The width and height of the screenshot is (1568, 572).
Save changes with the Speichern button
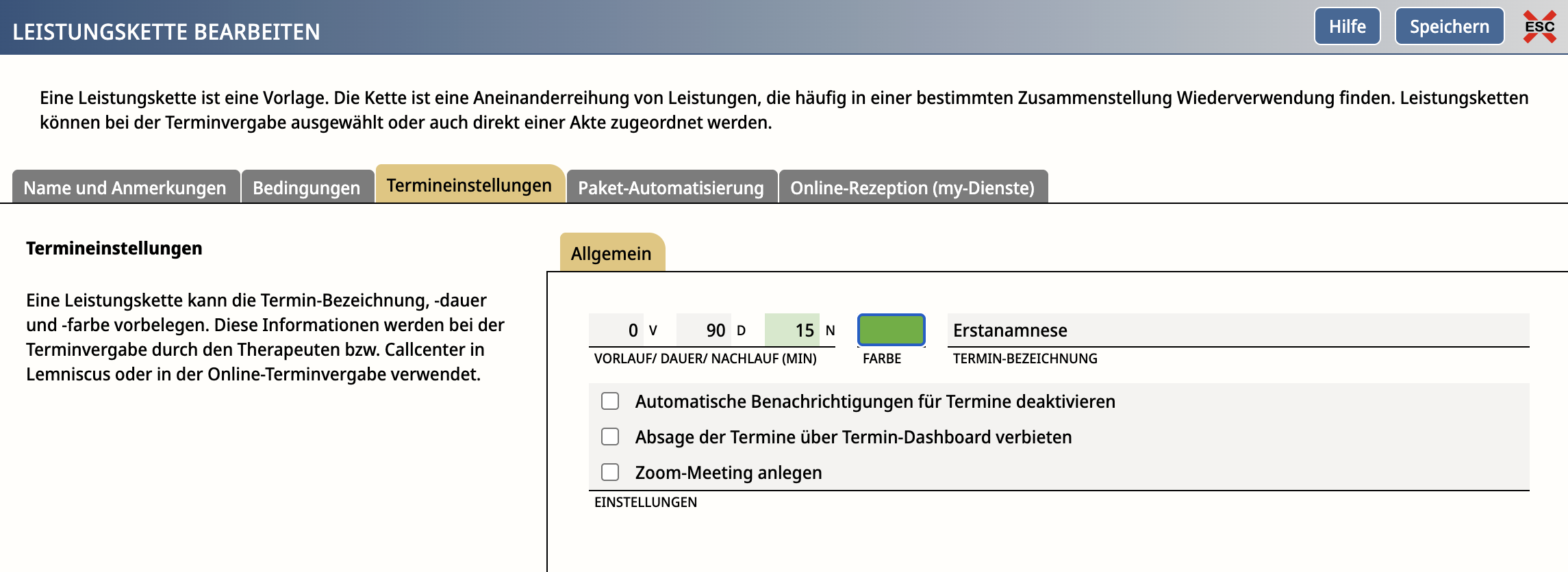click(x=1449, y=27)
